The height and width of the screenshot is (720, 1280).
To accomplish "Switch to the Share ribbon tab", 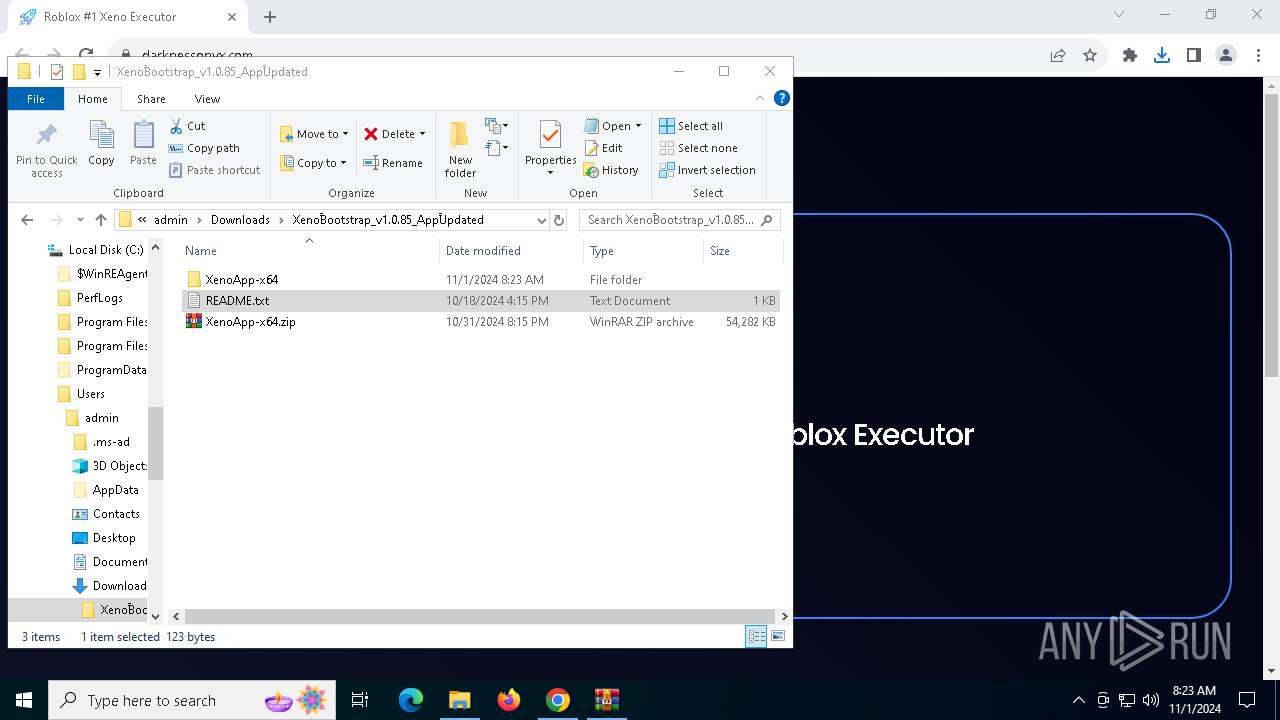I will click(151, 99).
